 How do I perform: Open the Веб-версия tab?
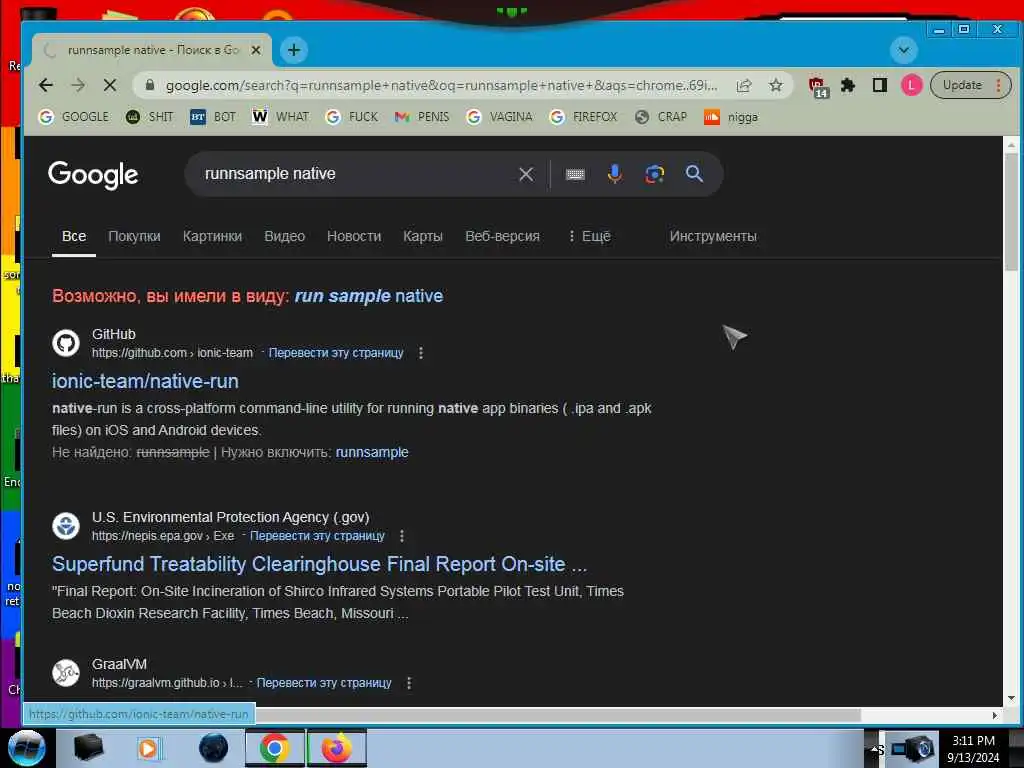point(502,236)
